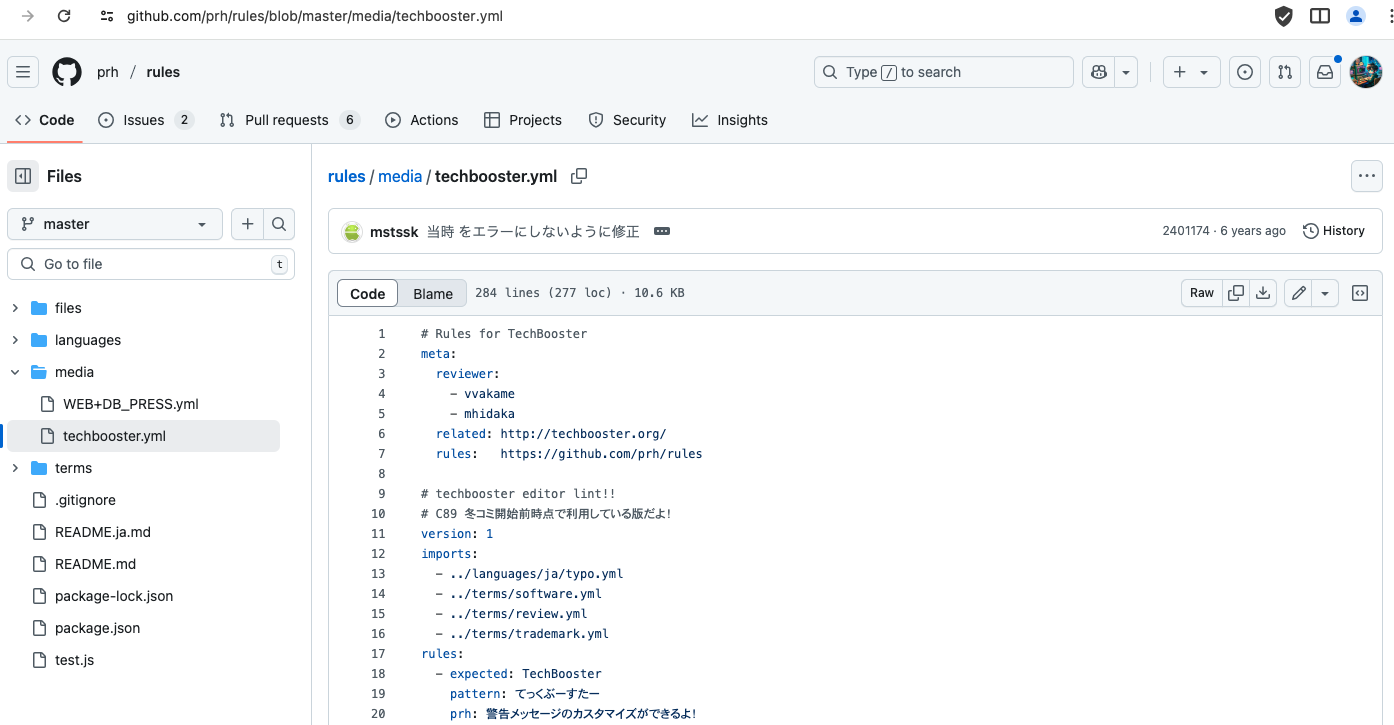View file History
1394x725 pixels.
tap(1334, 231)
